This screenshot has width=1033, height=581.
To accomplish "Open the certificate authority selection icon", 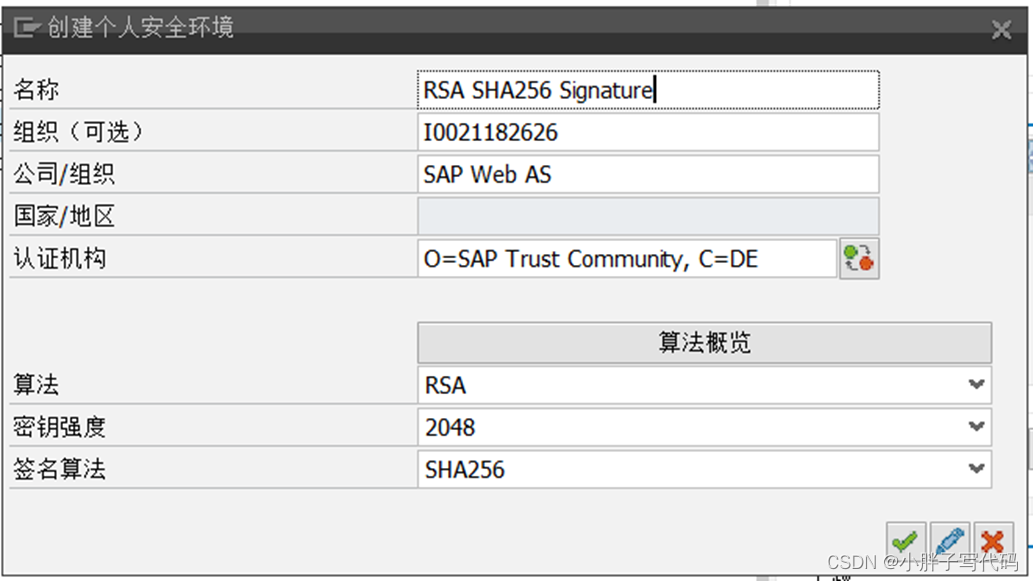I will coord(859,258).
